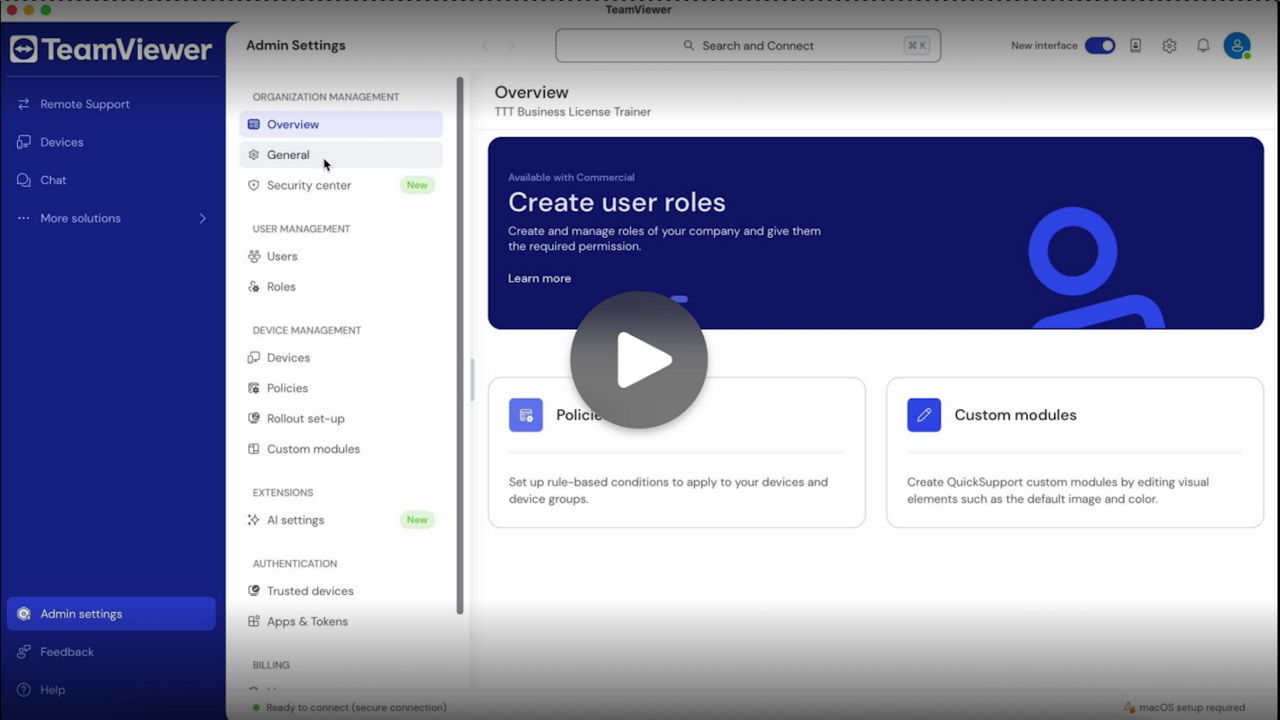Open settings via header gear icon
This screenshot has width=1280, height=720.
pos(1169,46)
